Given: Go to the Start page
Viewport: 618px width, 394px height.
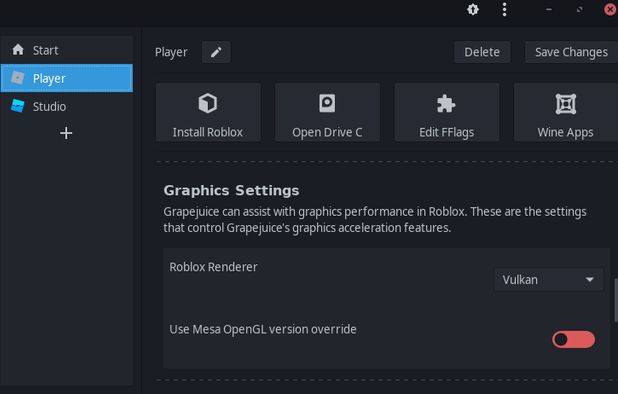Looking at the screenshot, I should tap(67, 50).
